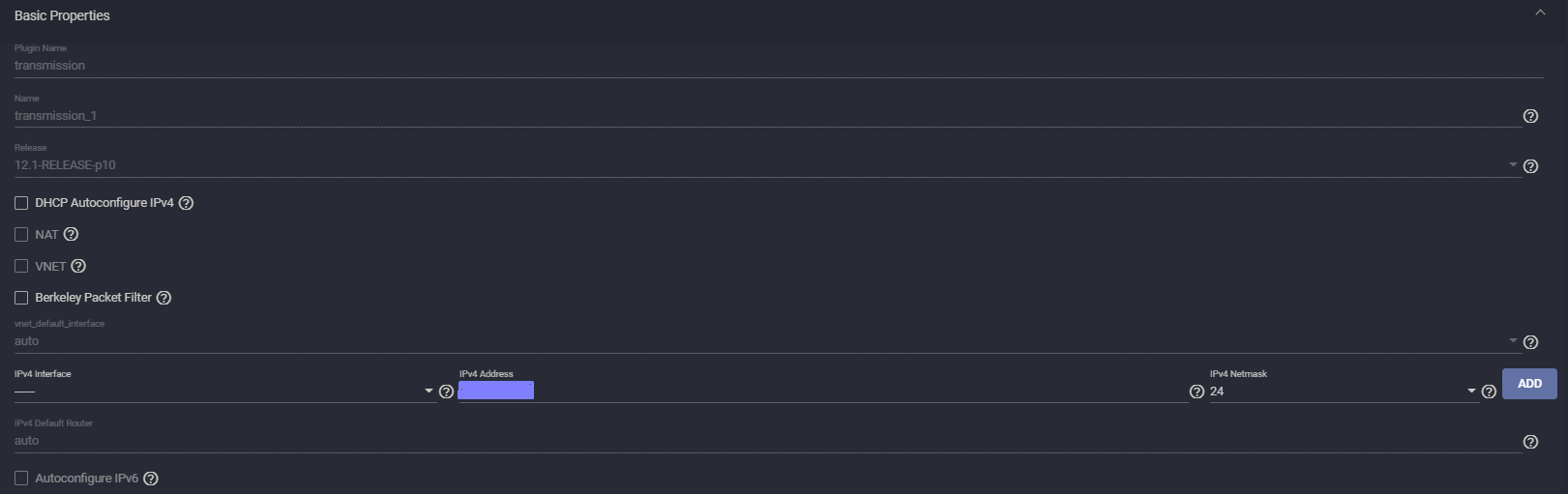Show help for Release field
The image size is (1568, 494).
click(x=1530, y=166)
